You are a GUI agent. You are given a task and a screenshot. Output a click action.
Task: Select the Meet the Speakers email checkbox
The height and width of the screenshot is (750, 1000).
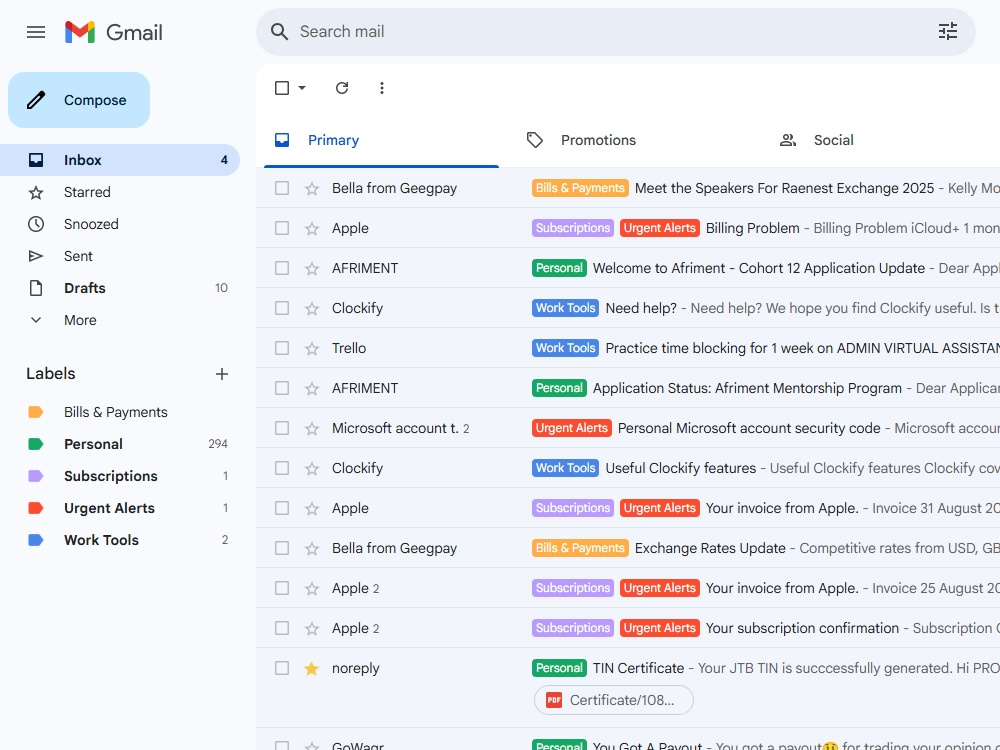282,188
